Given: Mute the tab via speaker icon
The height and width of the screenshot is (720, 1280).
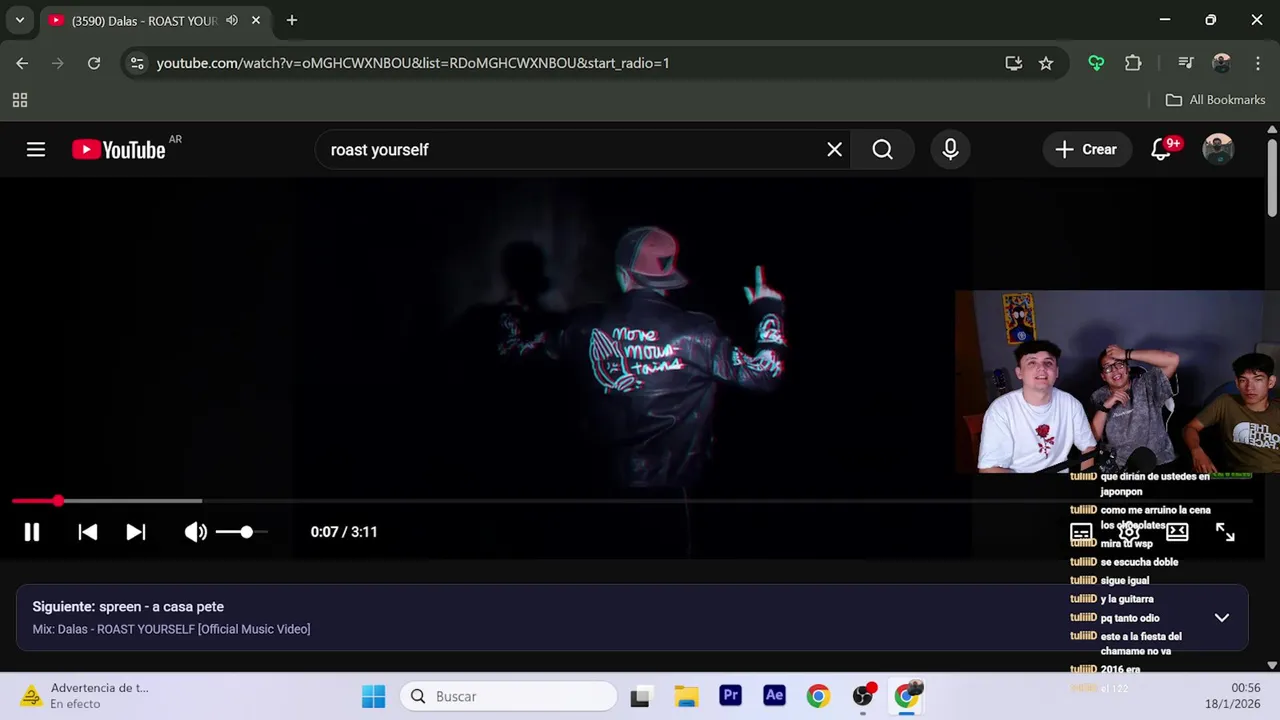Looking at the screenshot, I should 232,20.
